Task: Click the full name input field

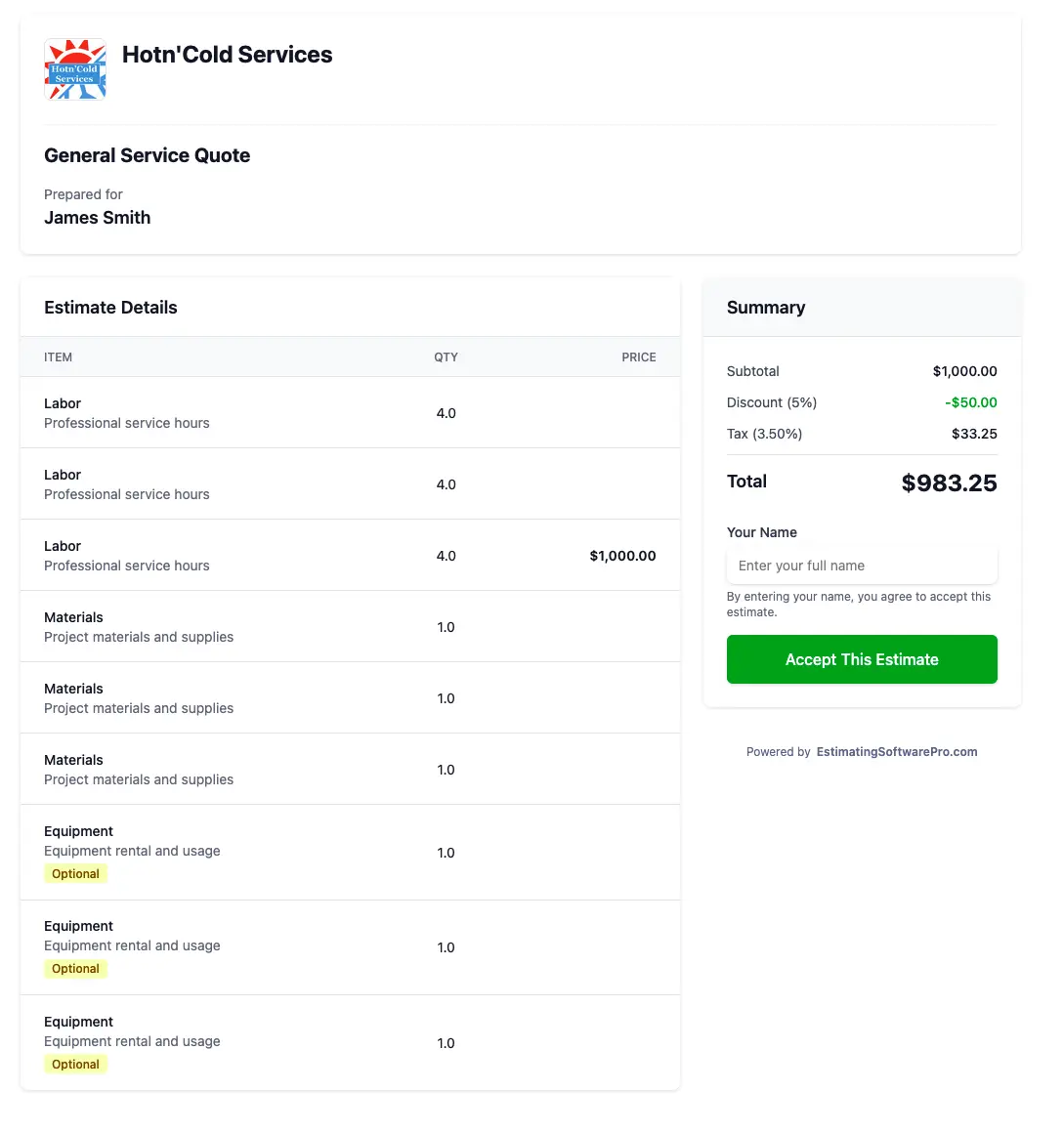Action: click(861, 566)
